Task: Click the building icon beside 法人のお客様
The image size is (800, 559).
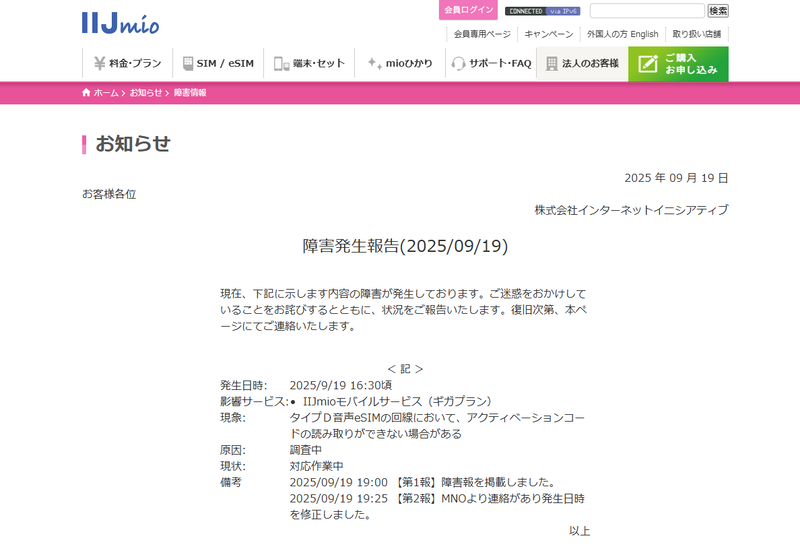Action: (x=552, y=64)
